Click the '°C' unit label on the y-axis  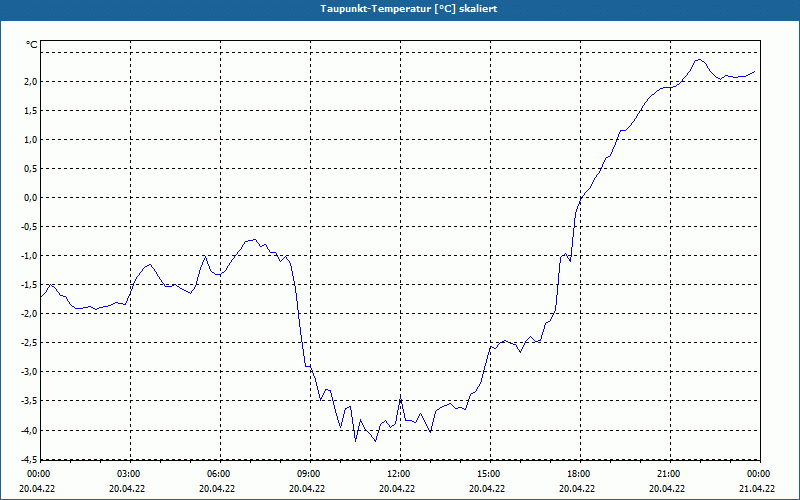tap(32, 45)
